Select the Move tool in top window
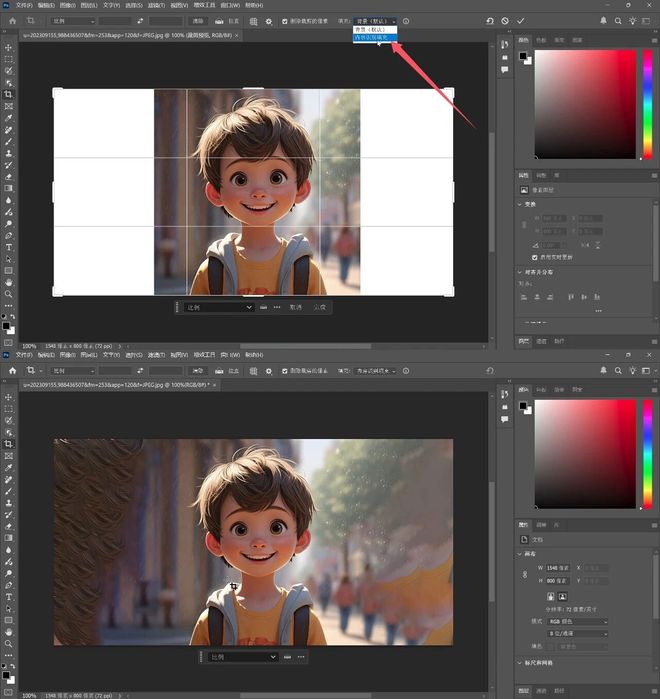This screenshot has width=660, height=699. (x=8, y=47)
